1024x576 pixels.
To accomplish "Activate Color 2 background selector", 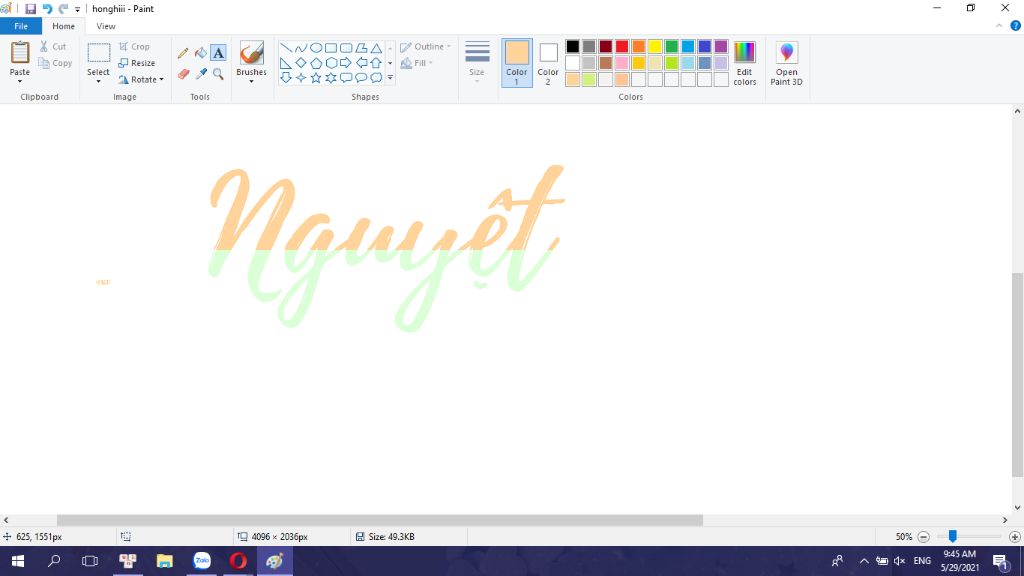I will point(548,63).
